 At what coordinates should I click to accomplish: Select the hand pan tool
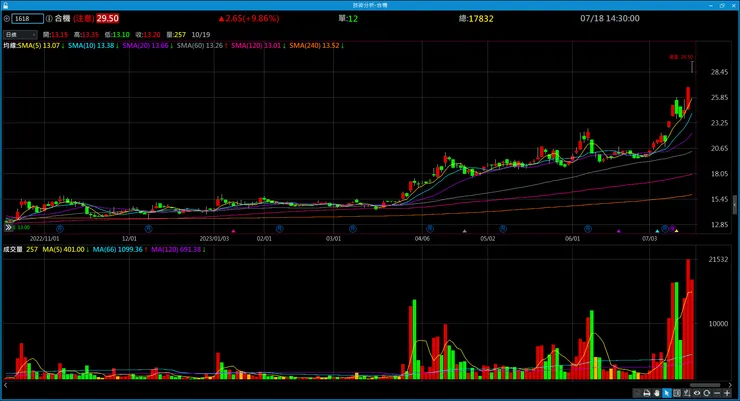(656, 393)
